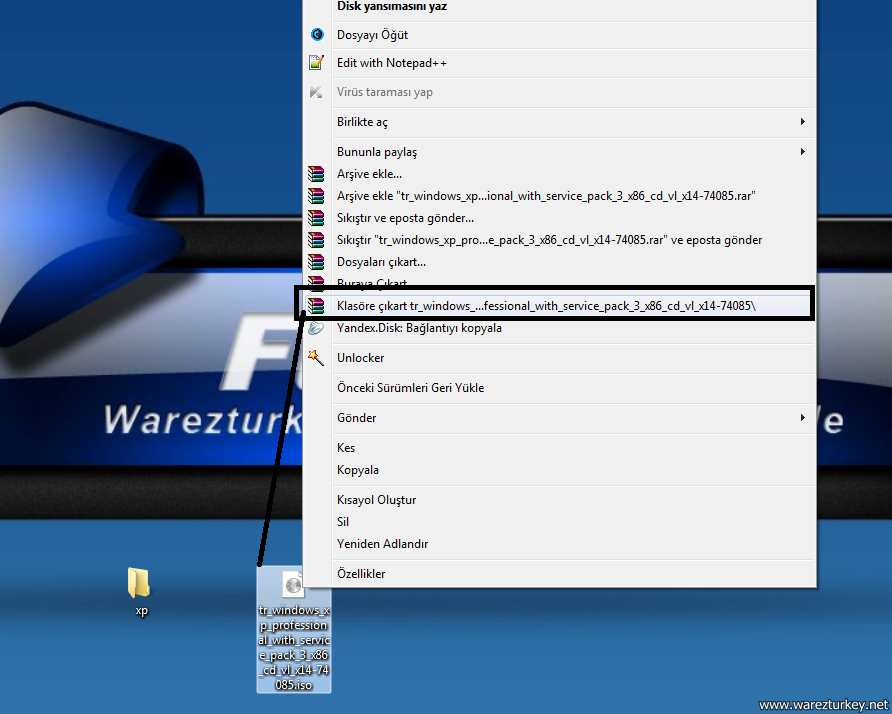Expand the Gönder submenu arrow
The height and width of the screenshot is (714, 892).
(802, 418)
